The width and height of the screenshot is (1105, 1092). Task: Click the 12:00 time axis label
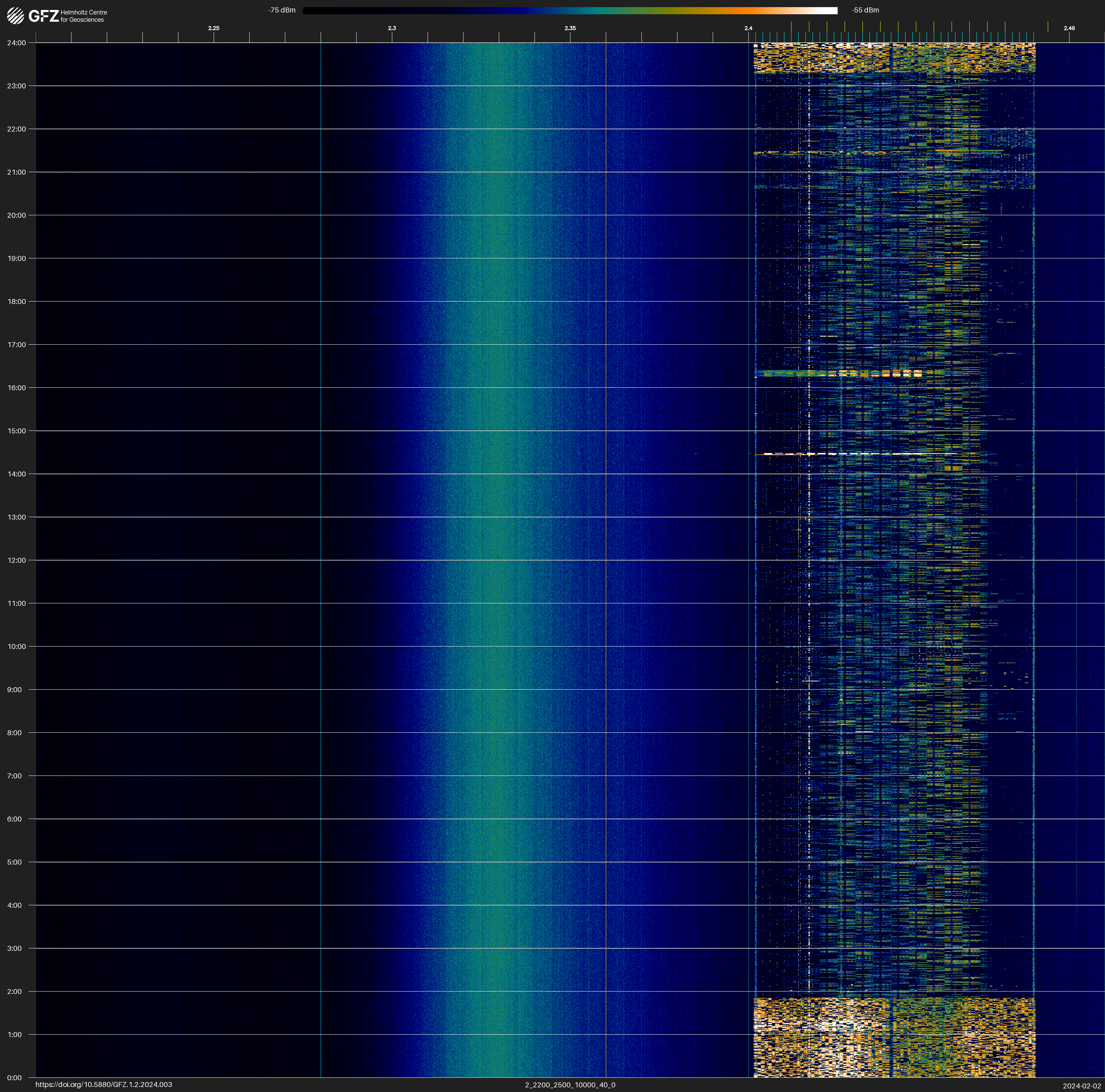17,560
